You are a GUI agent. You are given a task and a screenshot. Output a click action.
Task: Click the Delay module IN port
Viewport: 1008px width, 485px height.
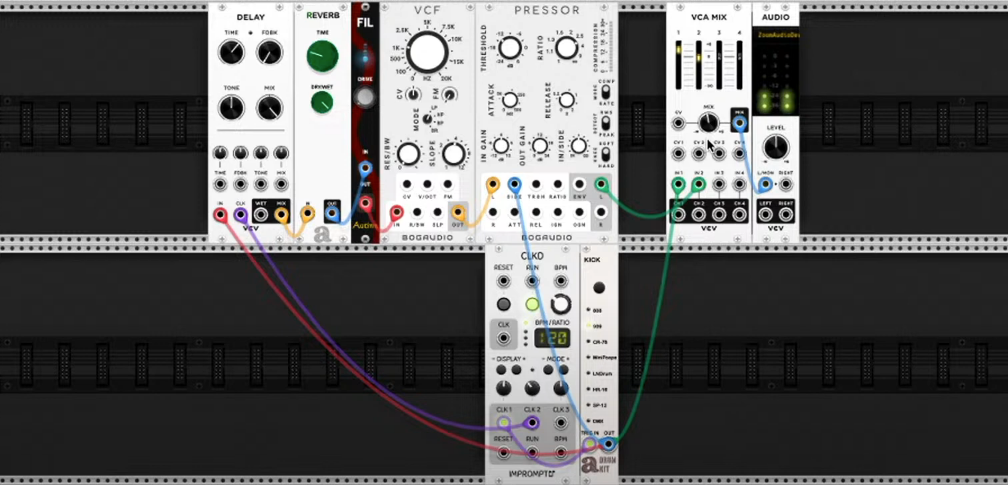click(220, 215)
